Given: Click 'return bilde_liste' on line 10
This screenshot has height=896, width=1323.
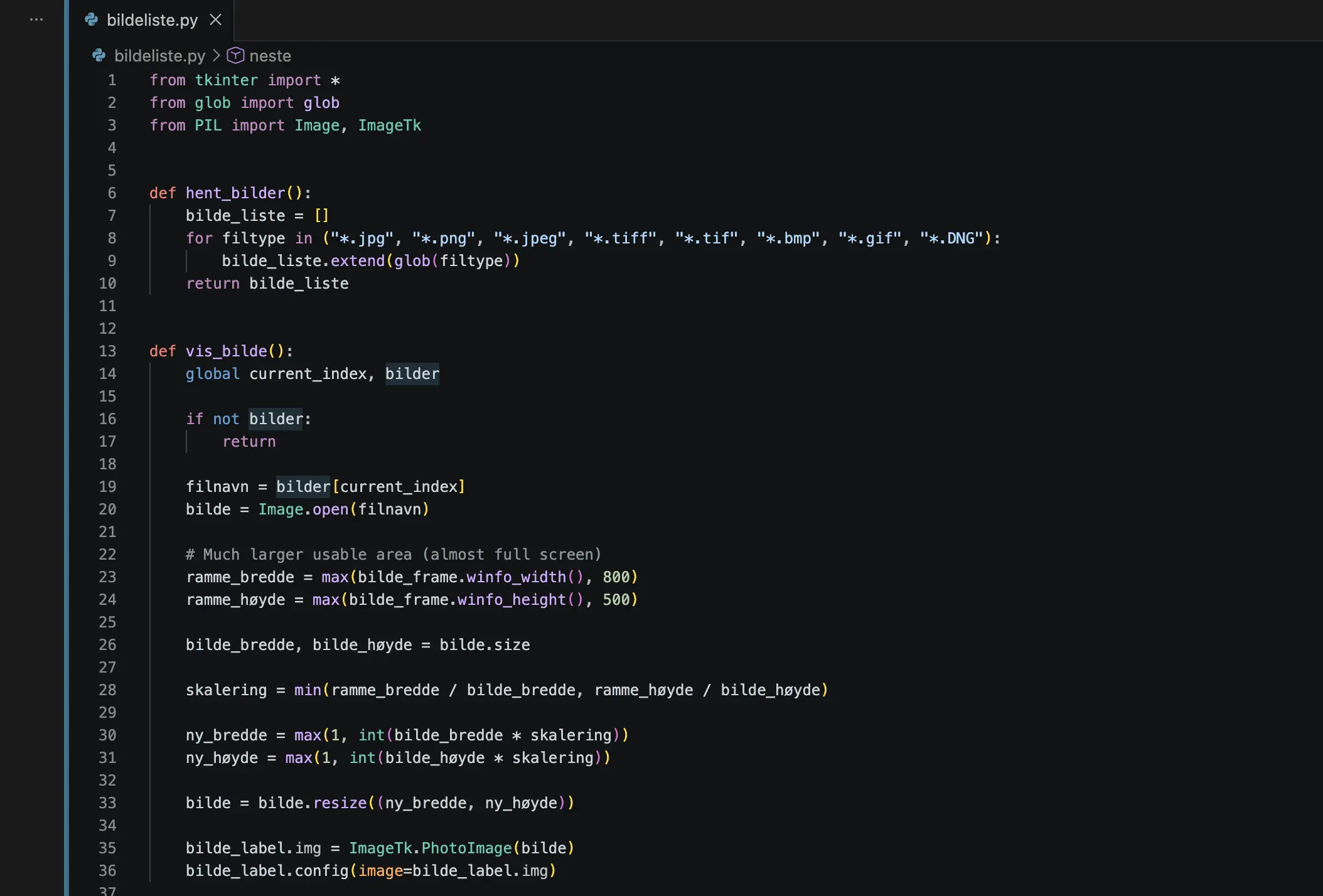Looking at the screenshot, I should (267, 284).
